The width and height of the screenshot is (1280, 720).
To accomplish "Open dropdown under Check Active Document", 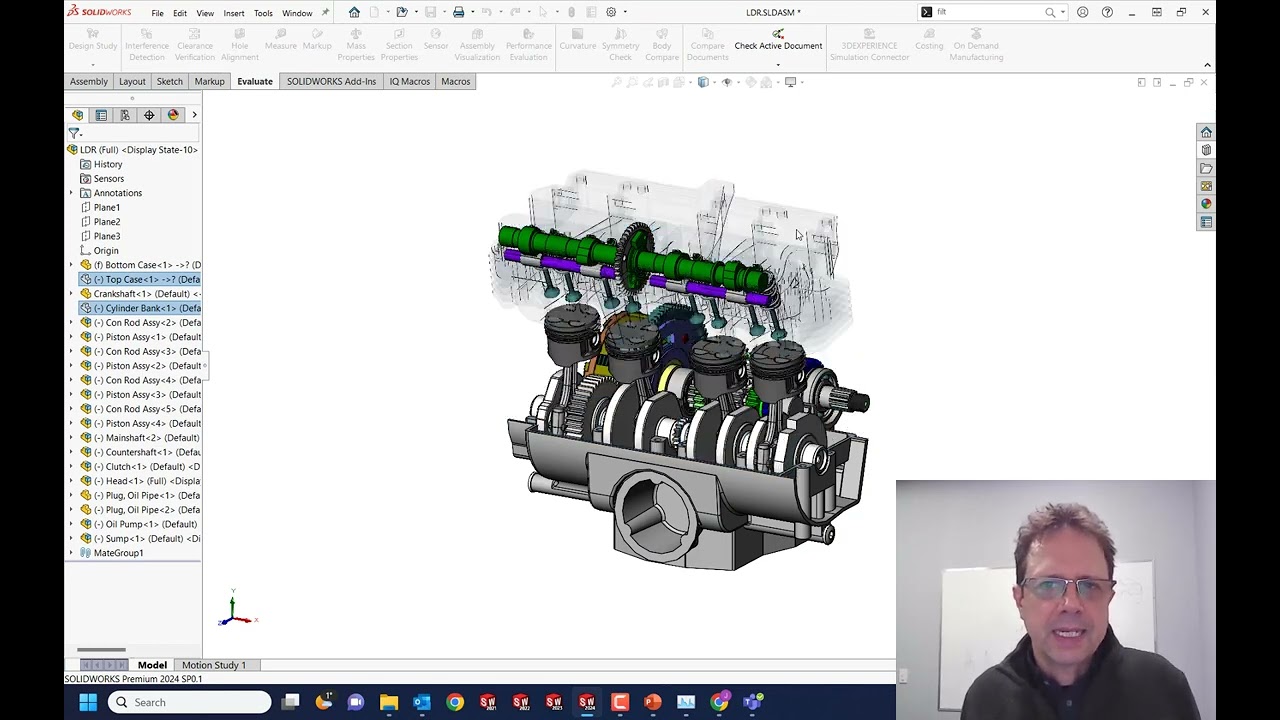I will click(778, 64).
